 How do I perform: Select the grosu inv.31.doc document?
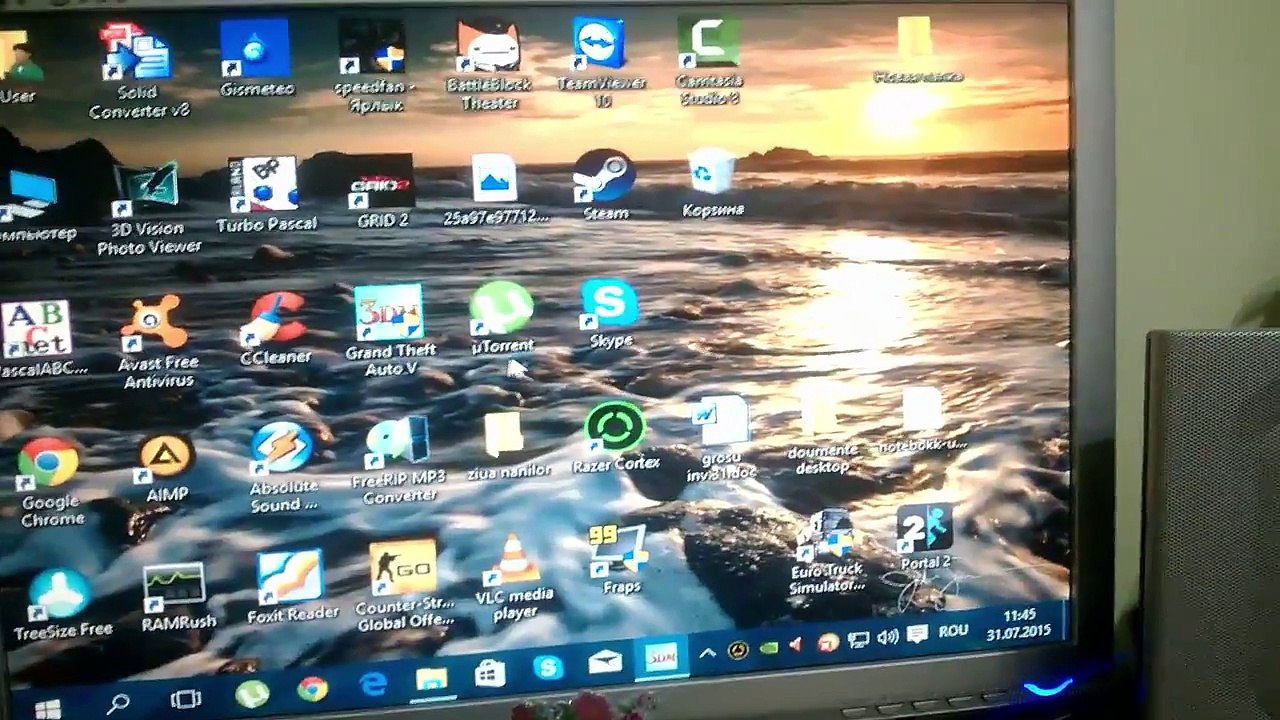click(721, 438)
